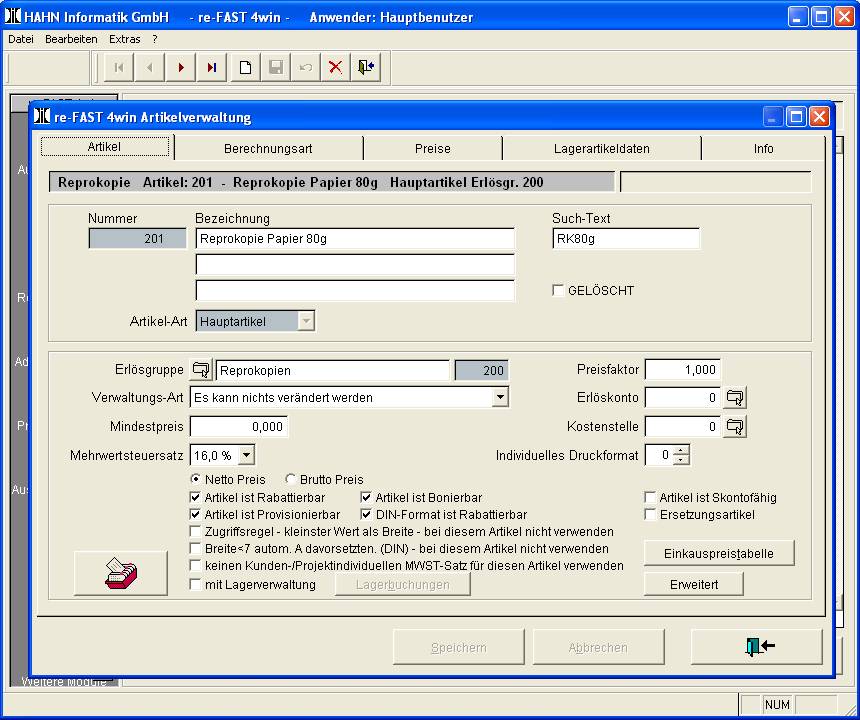Viewport: 860px width, 720px height.
Task: Click the Lagerbuchungen button
Action: tap(403, 585)
